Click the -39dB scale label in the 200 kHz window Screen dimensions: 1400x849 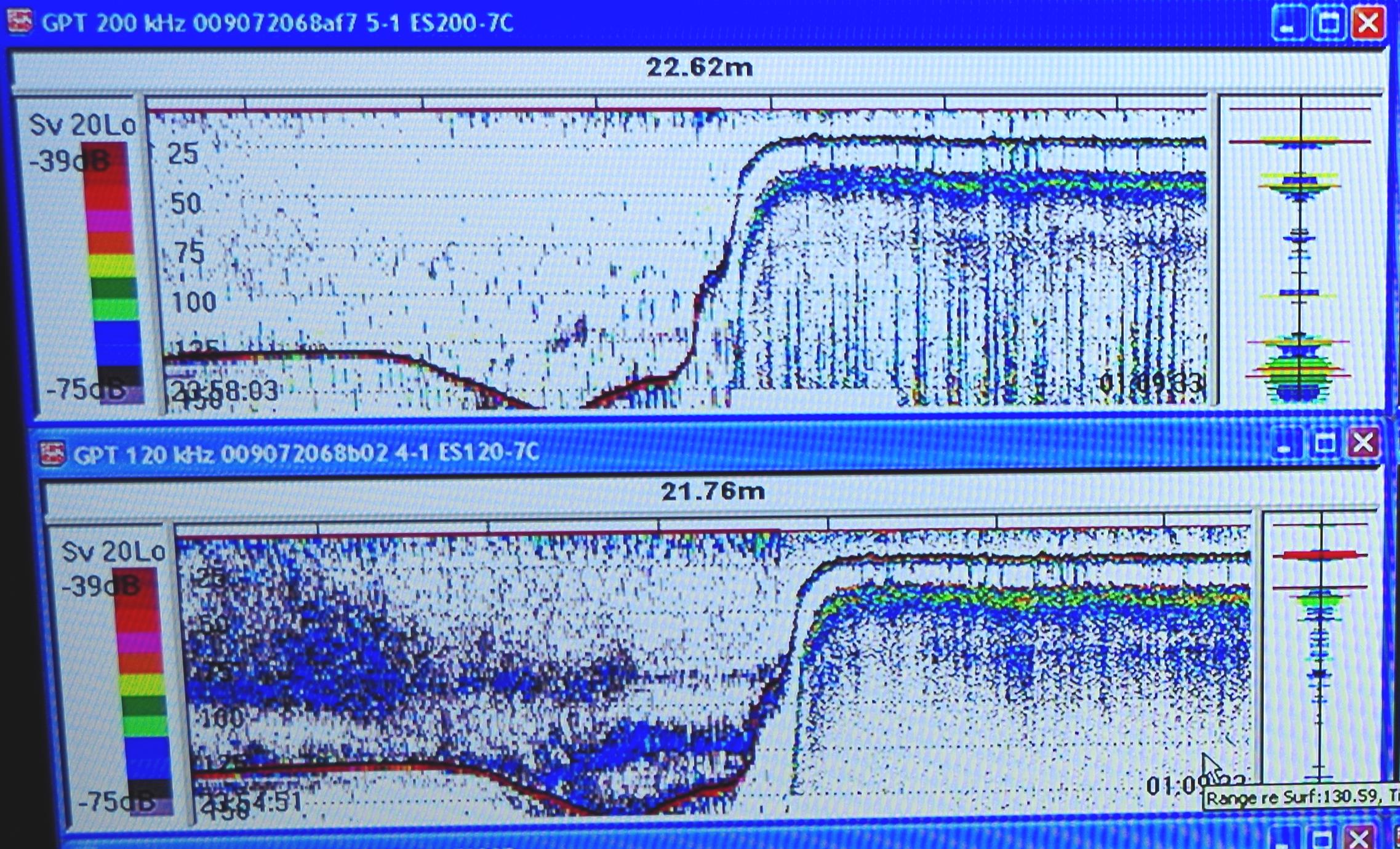click(69, 161)
